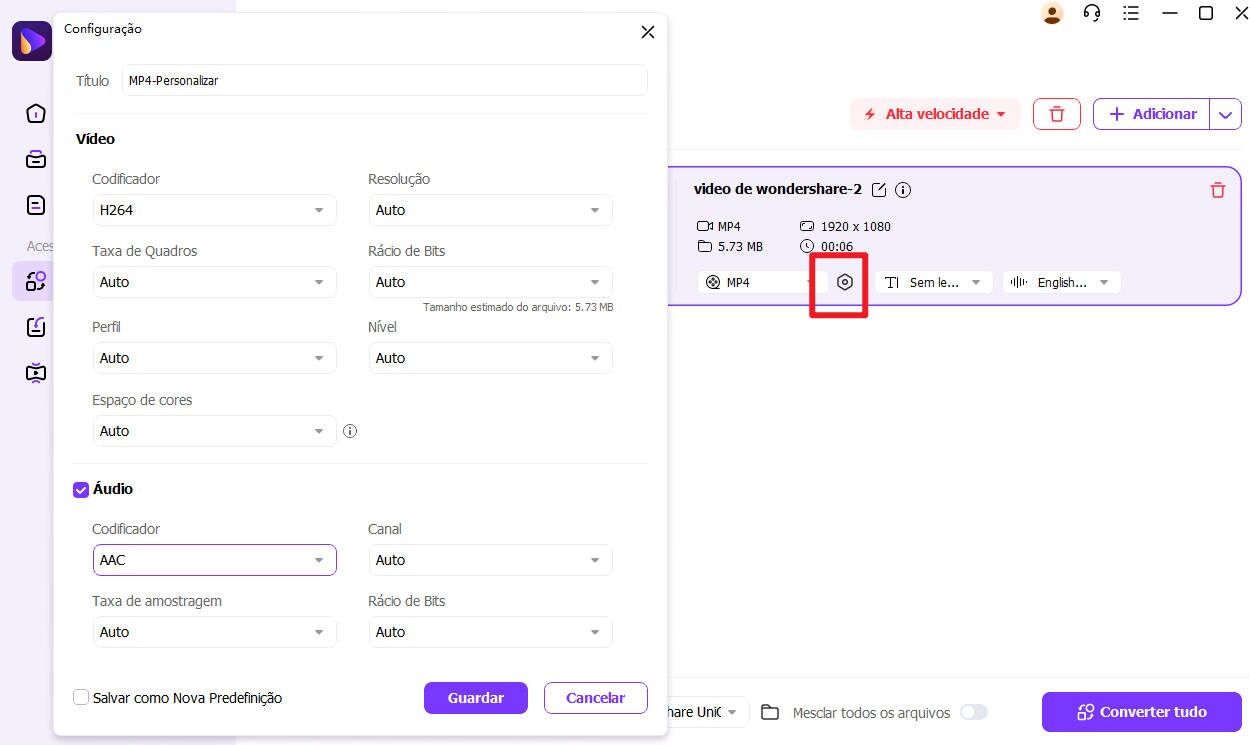
Task: Open the document sidebar icon
Action: point(36,205)
